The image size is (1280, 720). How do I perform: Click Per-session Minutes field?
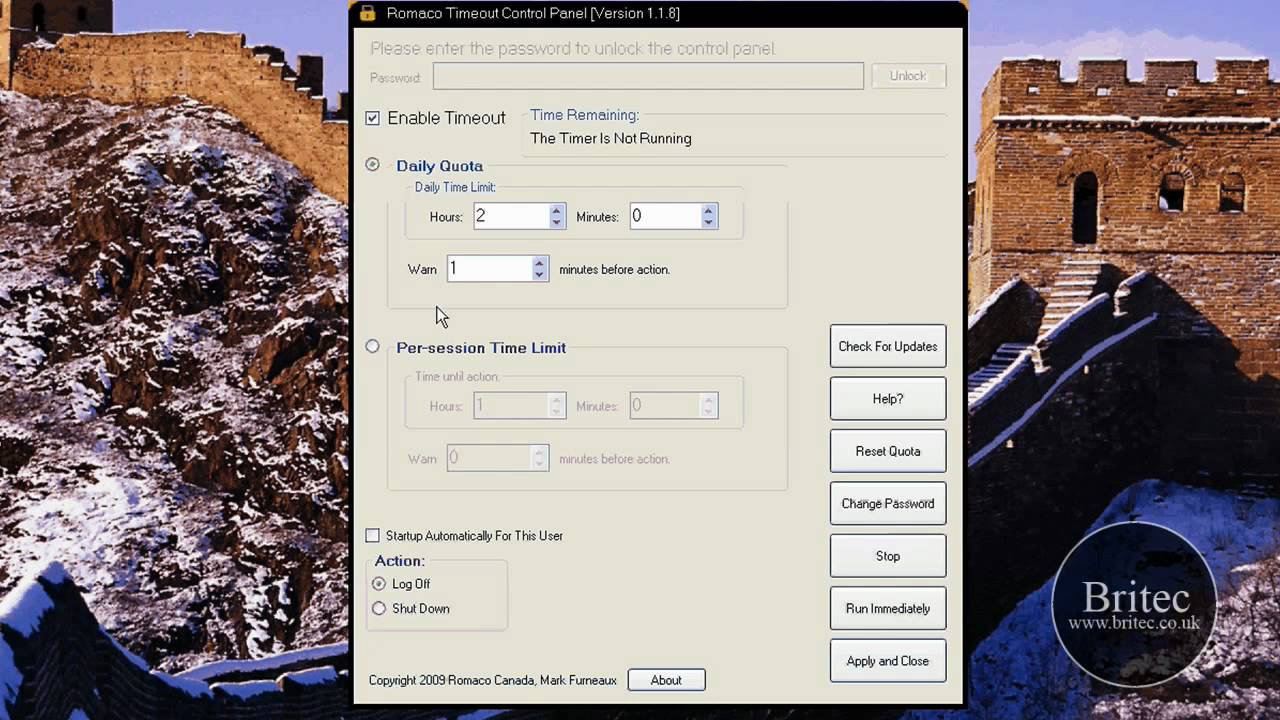coord(665,406)
